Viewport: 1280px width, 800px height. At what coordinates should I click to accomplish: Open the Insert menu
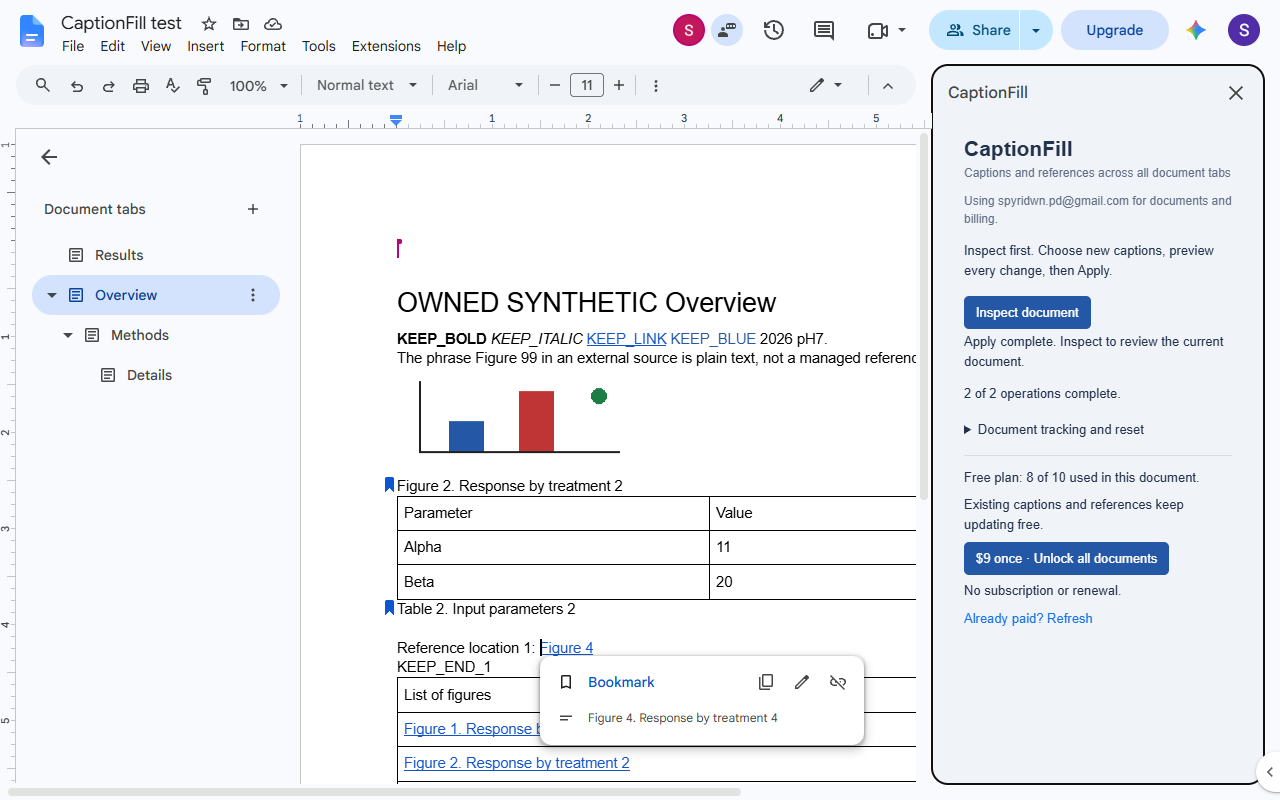click(x=206, y=46)
